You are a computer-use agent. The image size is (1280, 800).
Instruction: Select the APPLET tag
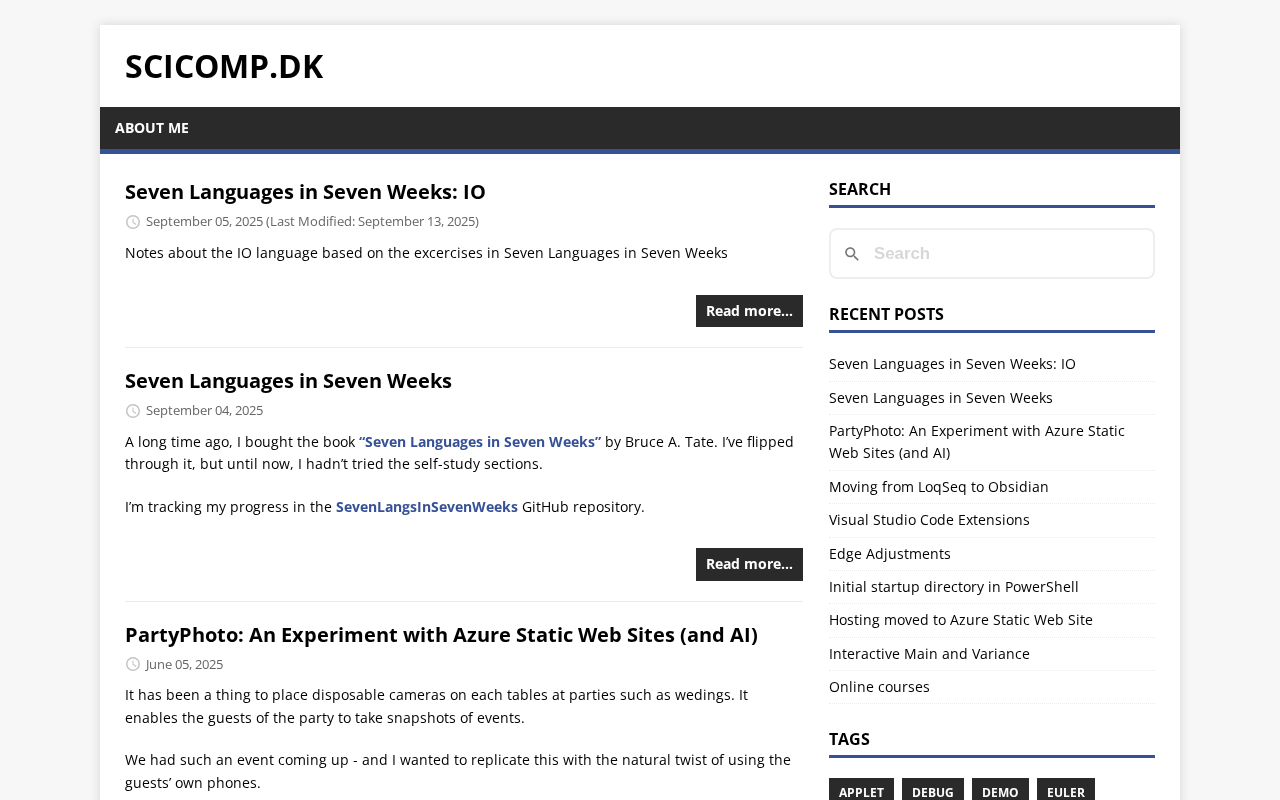click(861, 791)
